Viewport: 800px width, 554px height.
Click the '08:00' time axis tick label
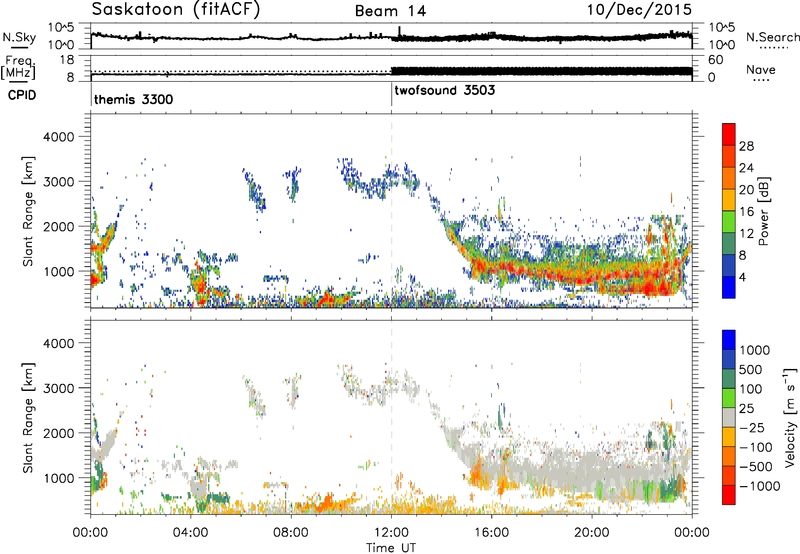tap(291, 533)
